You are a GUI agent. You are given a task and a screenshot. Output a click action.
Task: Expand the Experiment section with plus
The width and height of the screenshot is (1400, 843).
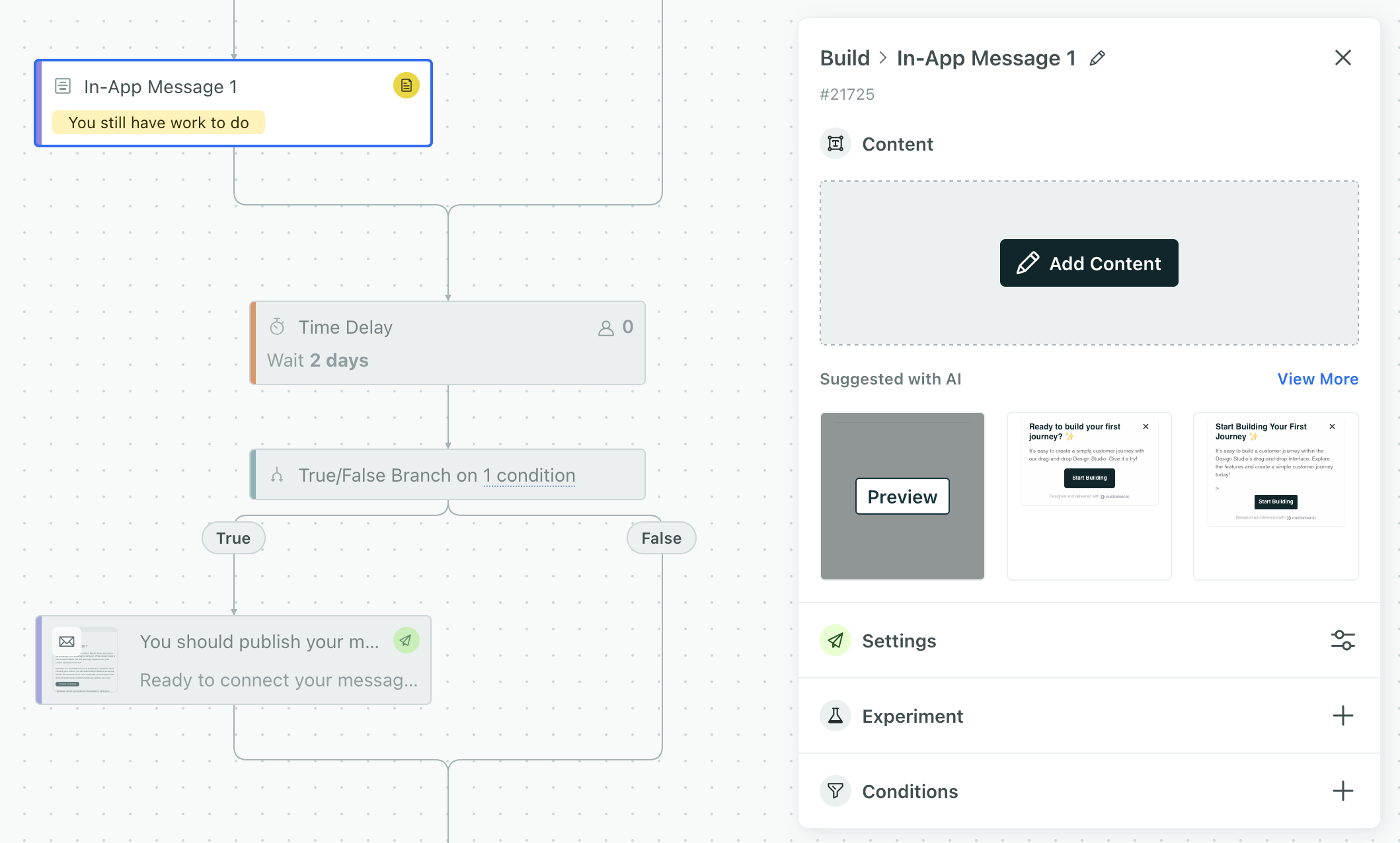click(x=1342, y=715)
